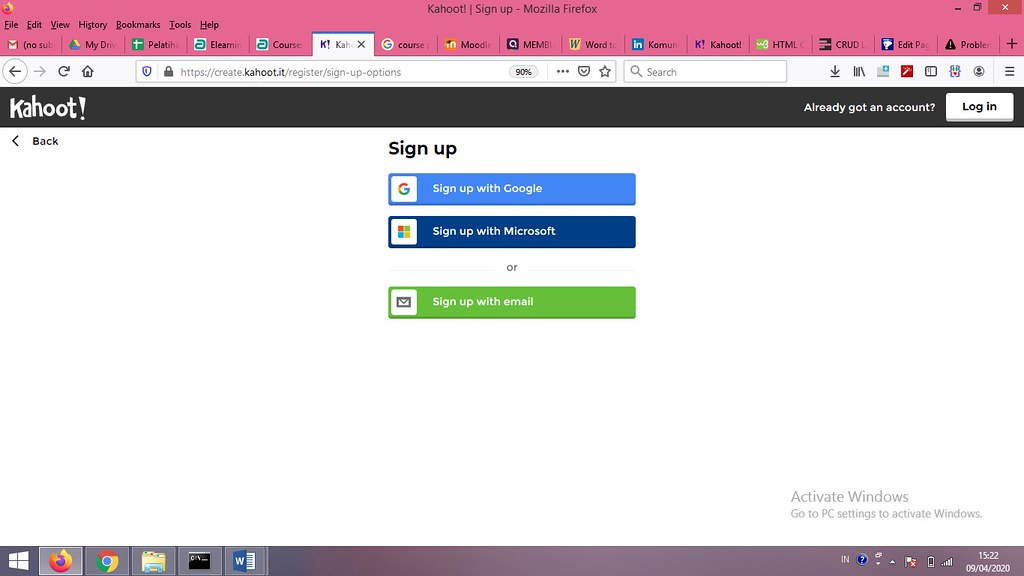Viewport: 1024px width, 576px height.
Task: Open the File menu
Action: [11, 25]
